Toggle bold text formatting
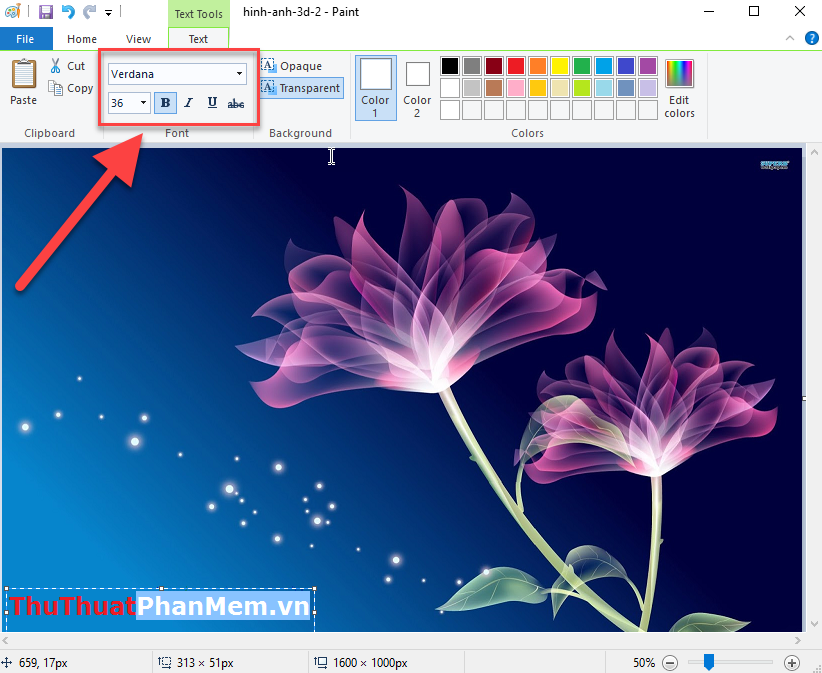This screenshot has width=822, height=673. [x=164, y=102]
